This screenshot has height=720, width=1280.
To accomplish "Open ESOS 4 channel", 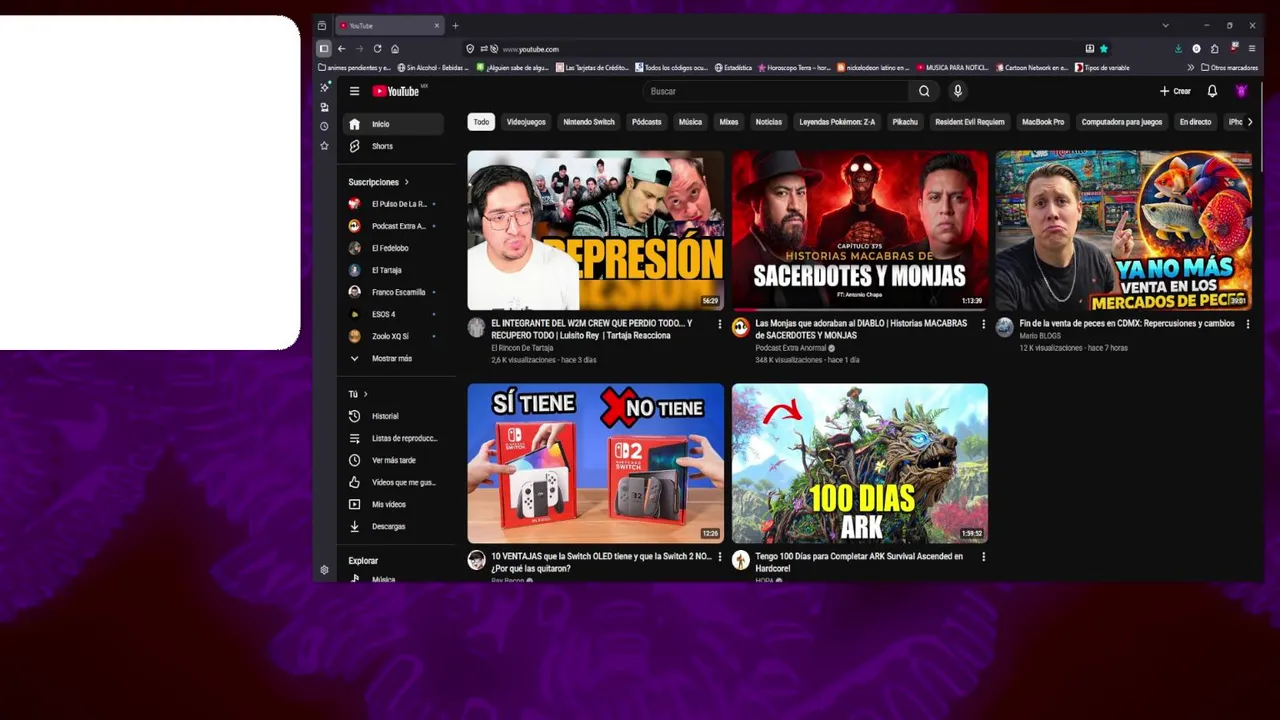I will (393, 314).
